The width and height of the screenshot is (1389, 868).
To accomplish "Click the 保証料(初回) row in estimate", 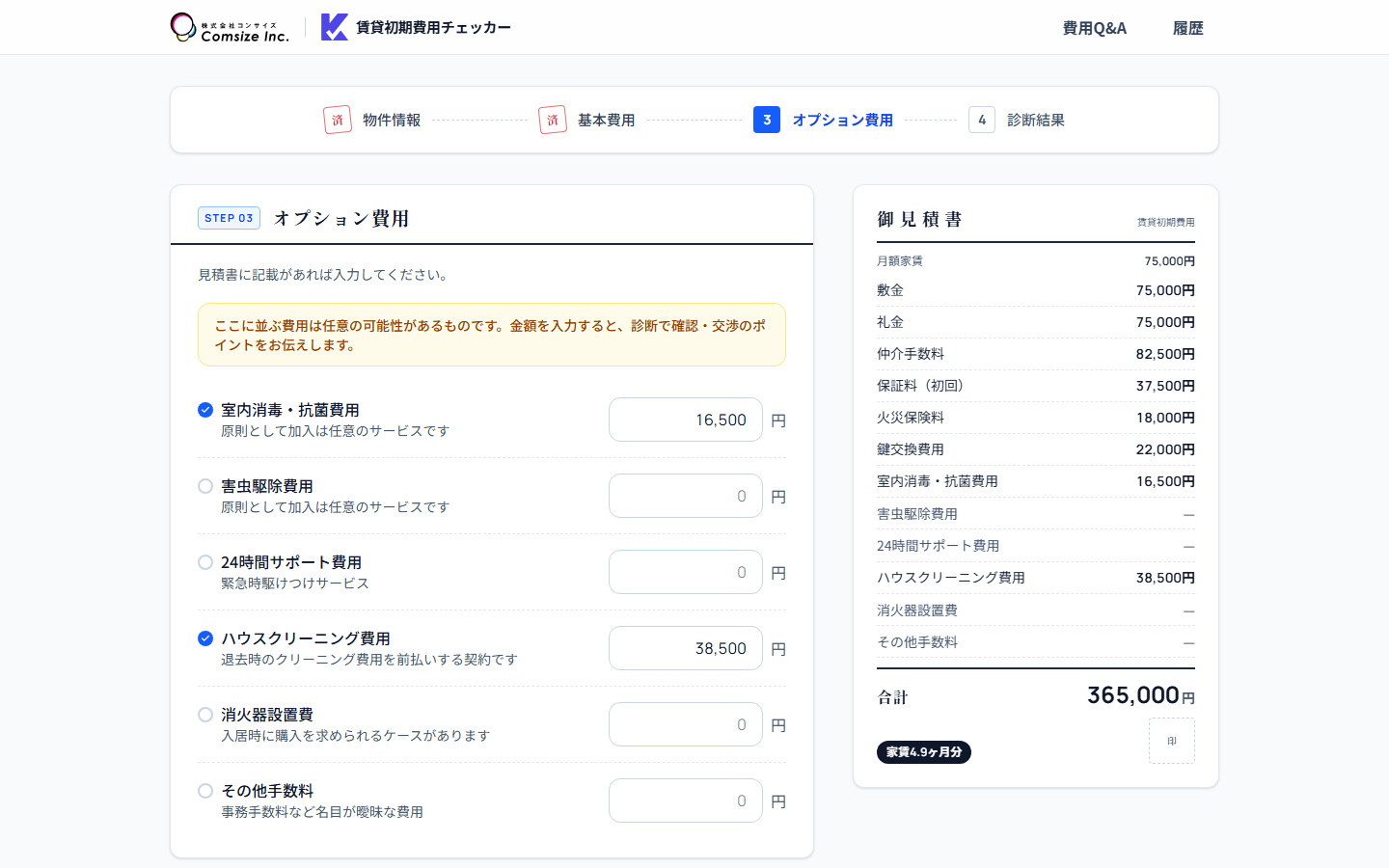I will (1036, 386).
